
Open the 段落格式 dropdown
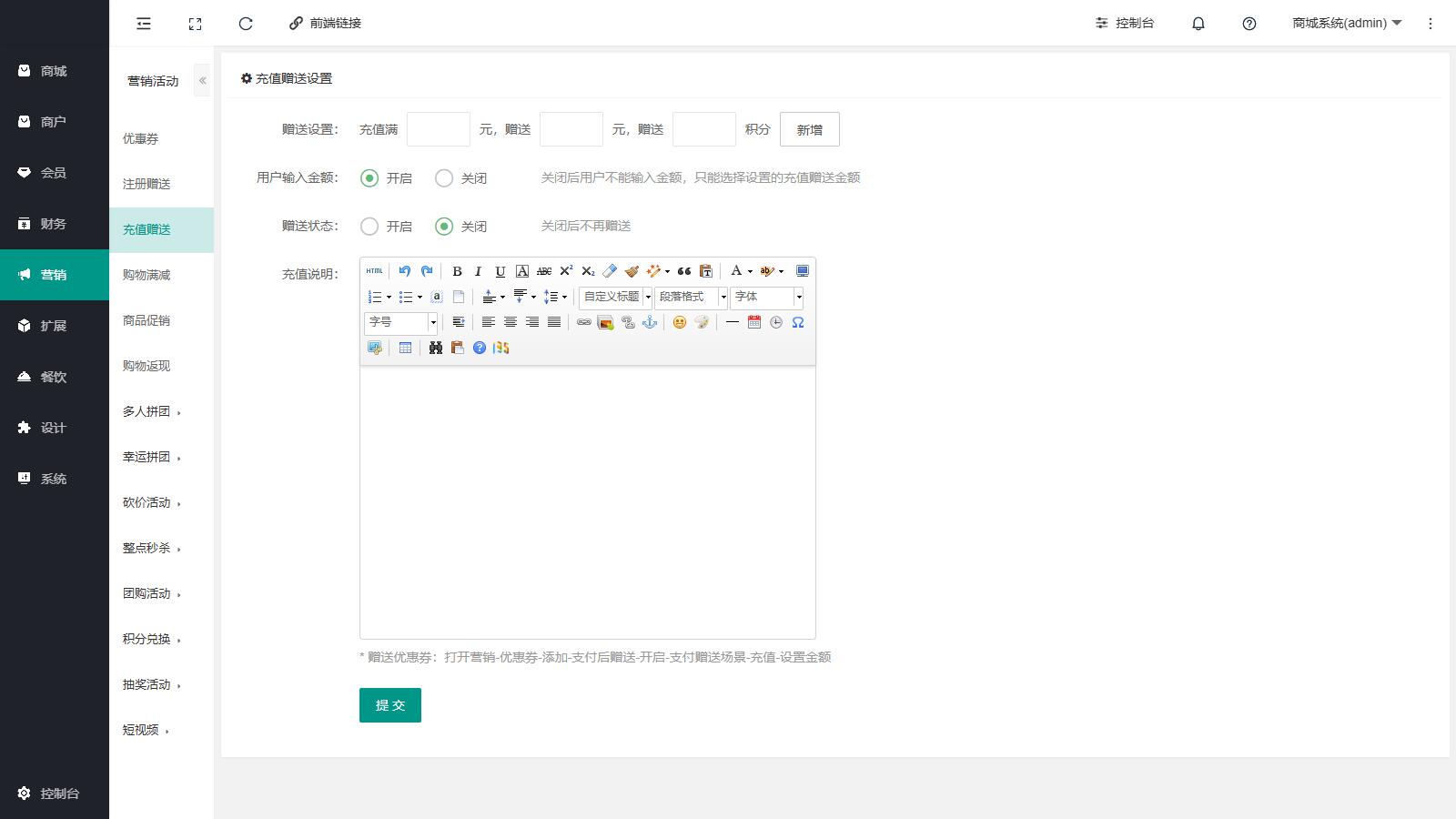pos(692,297)
